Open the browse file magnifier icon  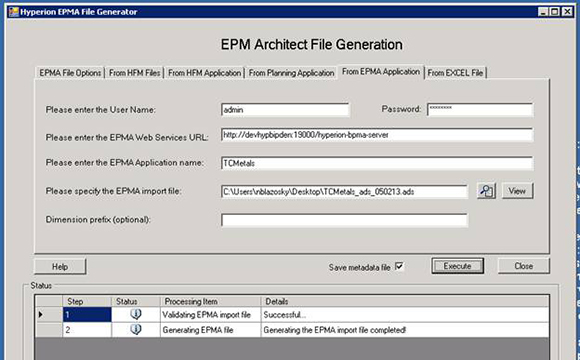pyautogui.click(x=486, y=191)
